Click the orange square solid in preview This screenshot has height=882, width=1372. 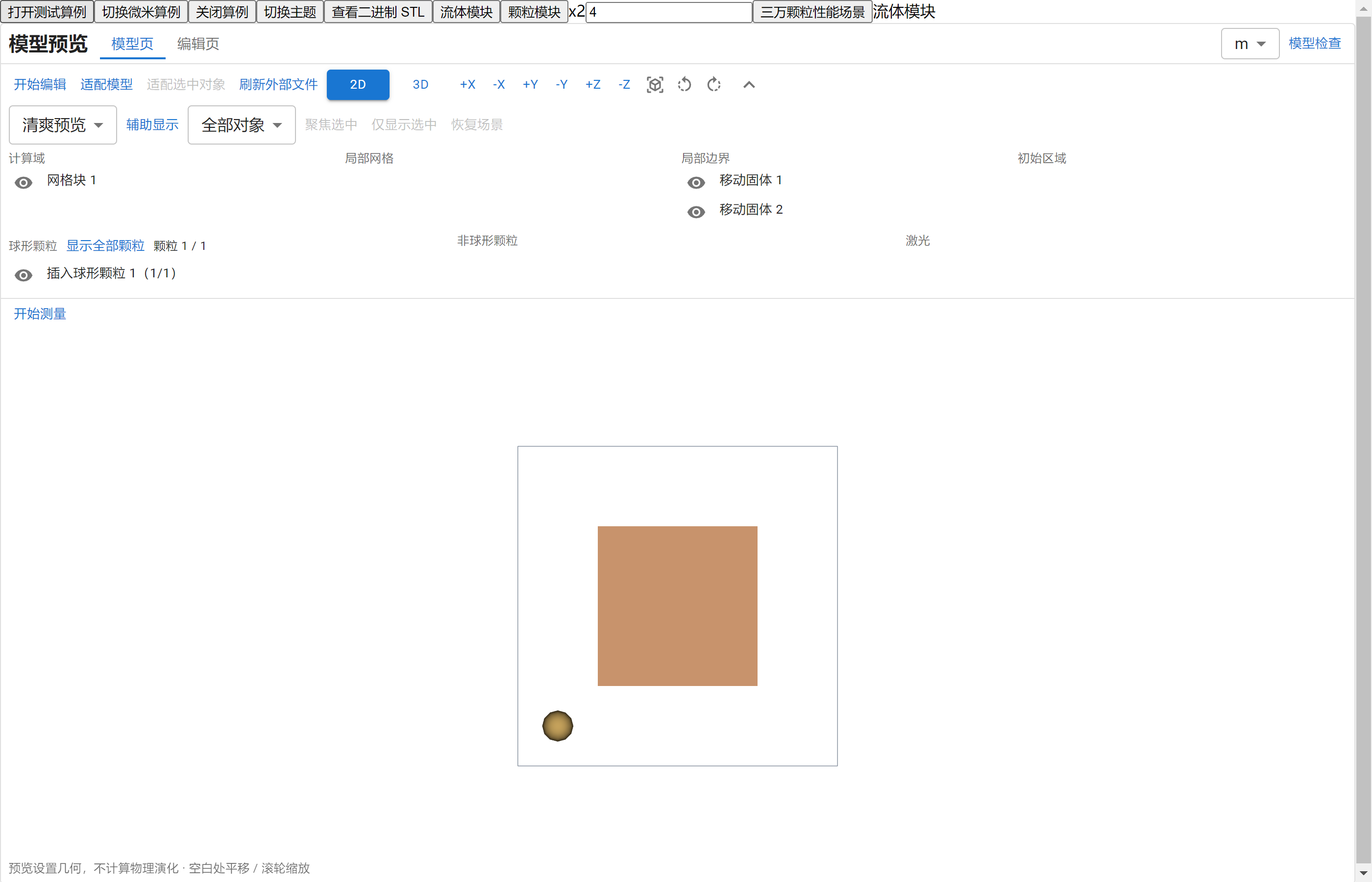coord(677,606)
